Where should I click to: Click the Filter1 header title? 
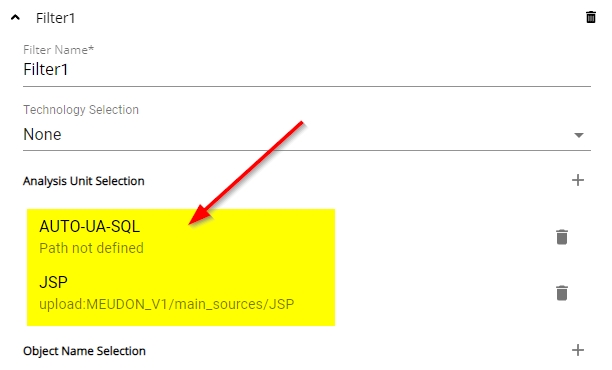55,18
